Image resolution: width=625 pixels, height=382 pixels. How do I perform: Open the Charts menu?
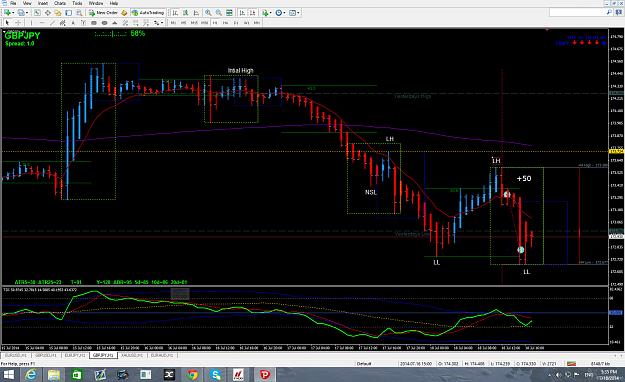(60, 3)
